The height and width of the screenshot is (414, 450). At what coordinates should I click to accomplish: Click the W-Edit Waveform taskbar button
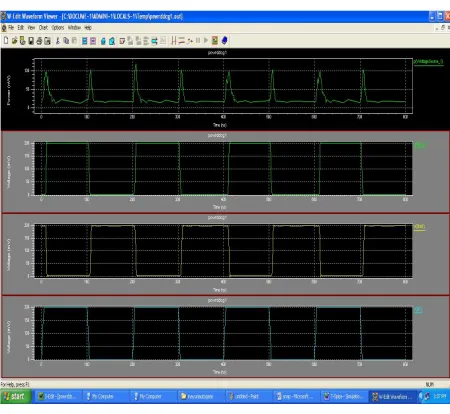pos(392,396)
